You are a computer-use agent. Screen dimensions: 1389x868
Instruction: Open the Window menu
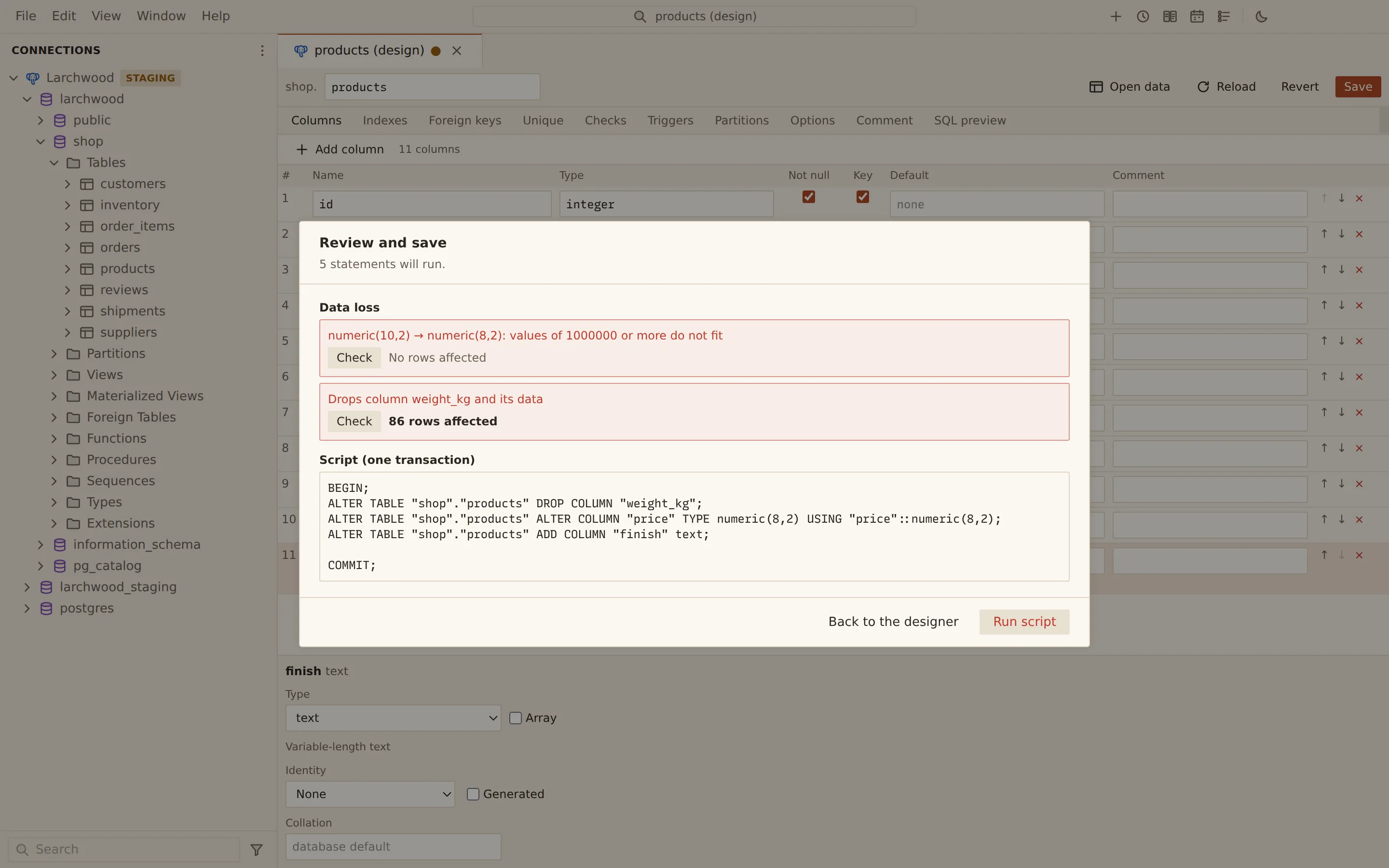161,16
